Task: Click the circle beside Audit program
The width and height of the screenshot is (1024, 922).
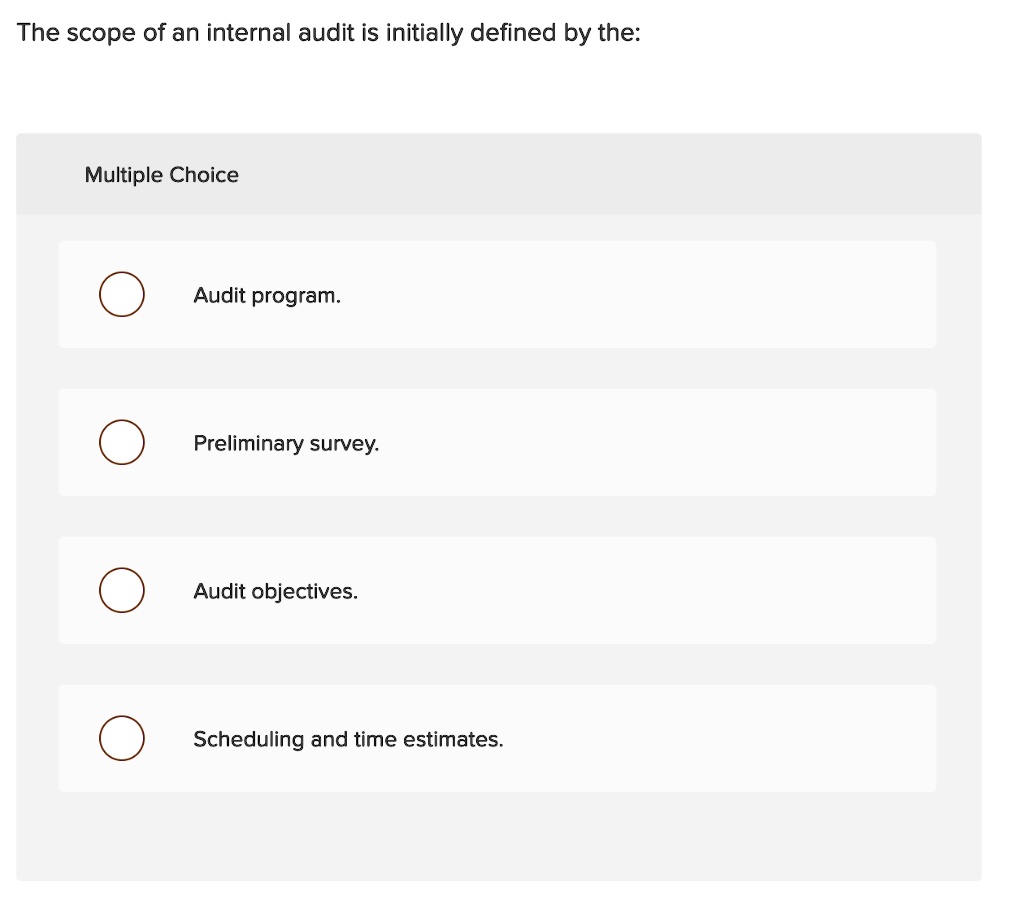Action: pos(121,294)
